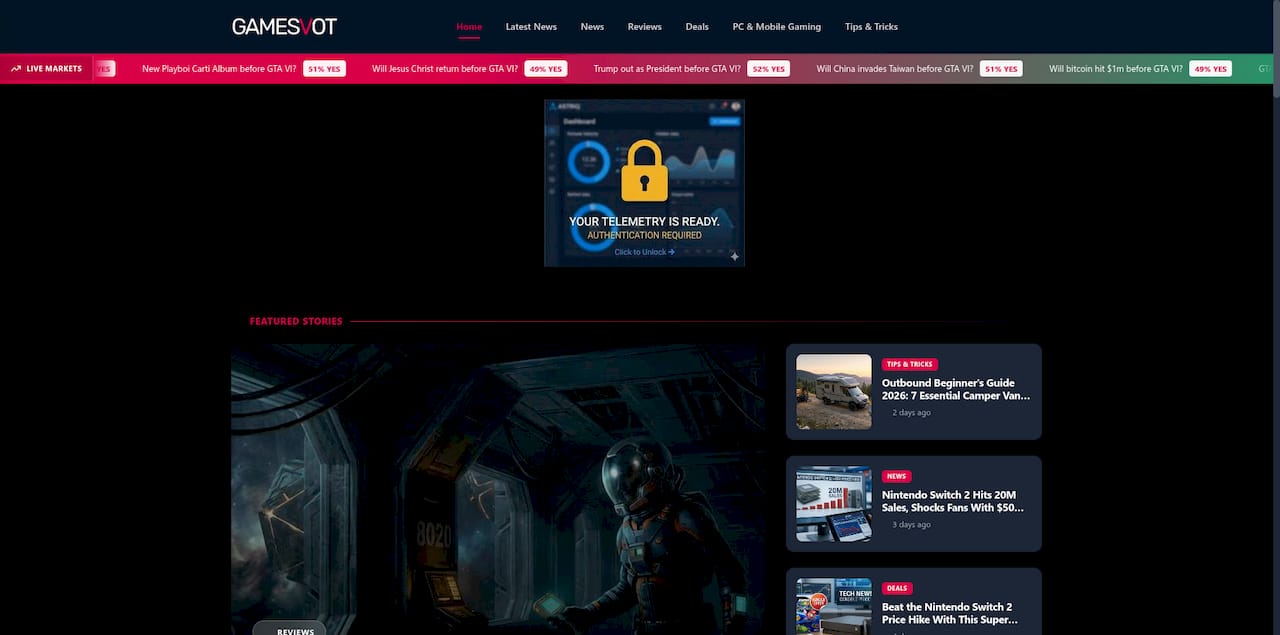The height and width of the screenshot is (635, 1280).
Task: Click the Live Markets trend arrow icon
Action: [16, 69]
